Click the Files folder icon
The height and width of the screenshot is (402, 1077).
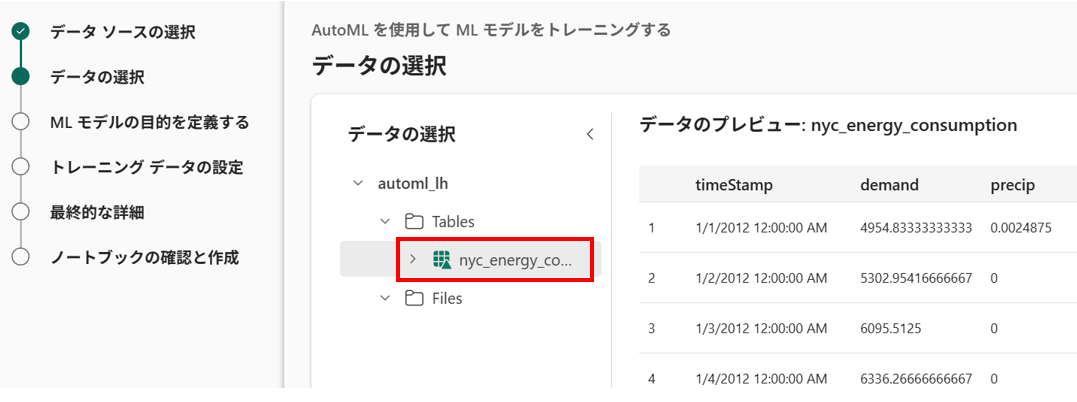[x=413, y=298]
